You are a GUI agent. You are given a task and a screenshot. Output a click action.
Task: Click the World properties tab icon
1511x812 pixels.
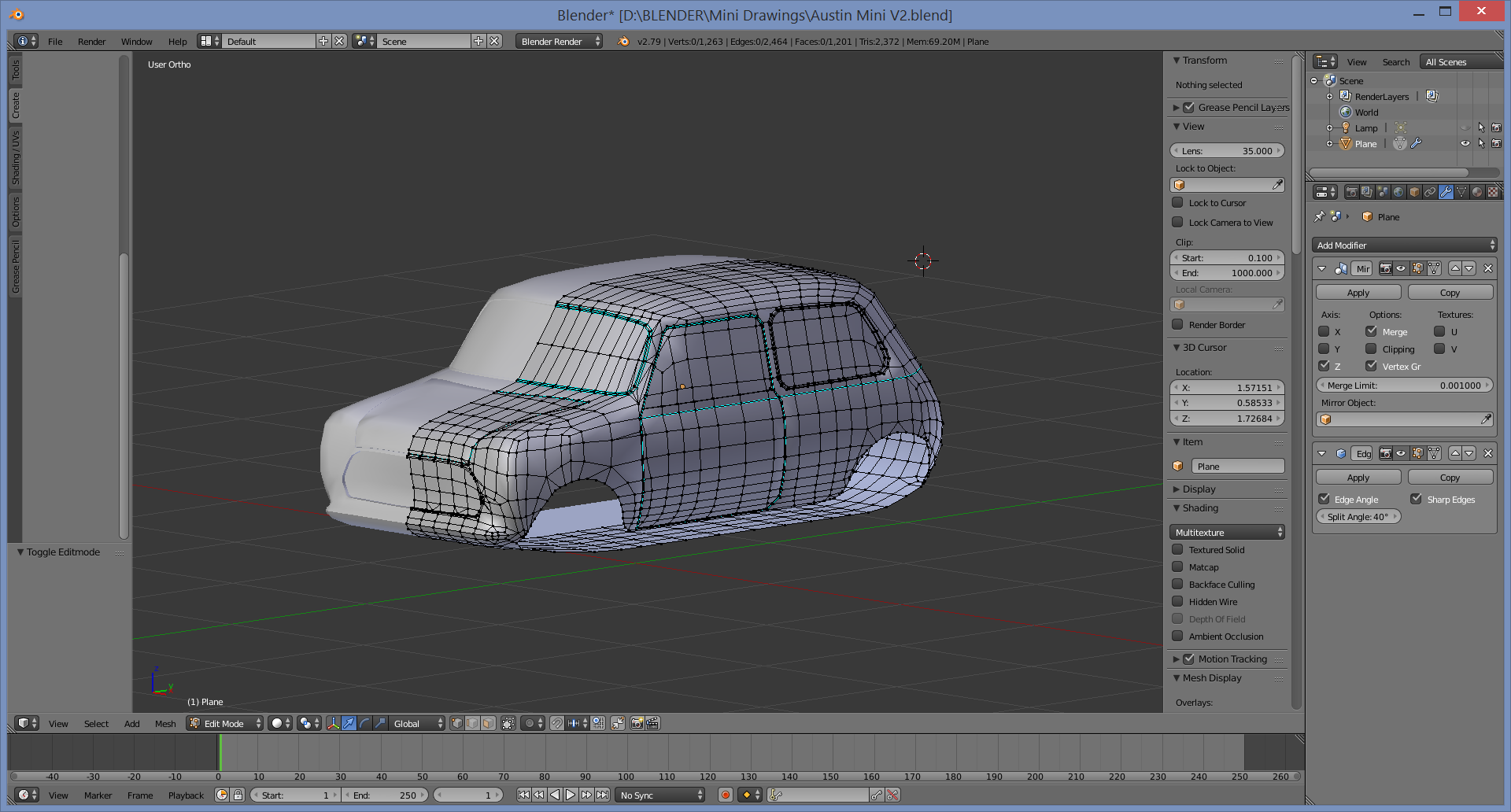(x=1398, y=192)
